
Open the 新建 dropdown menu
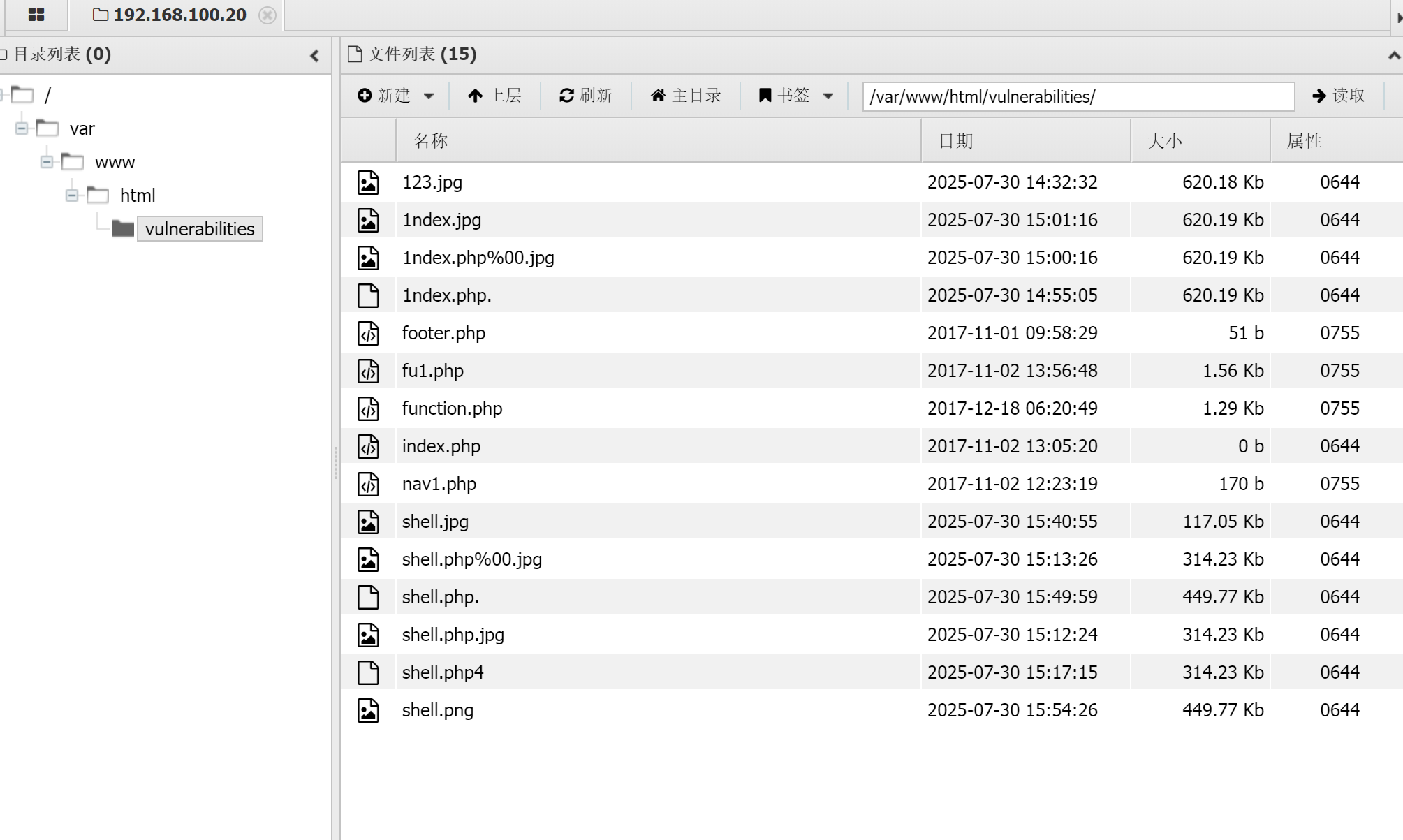[396, 96]
